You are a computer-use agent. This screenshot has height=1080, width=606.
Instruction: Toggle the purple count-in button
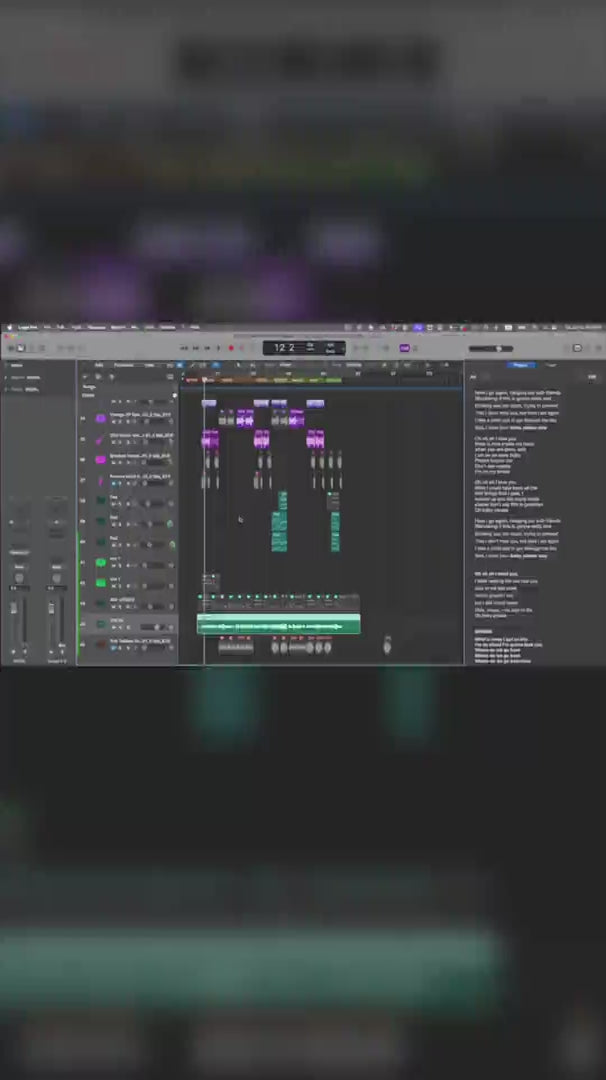[x=404, y=348]
